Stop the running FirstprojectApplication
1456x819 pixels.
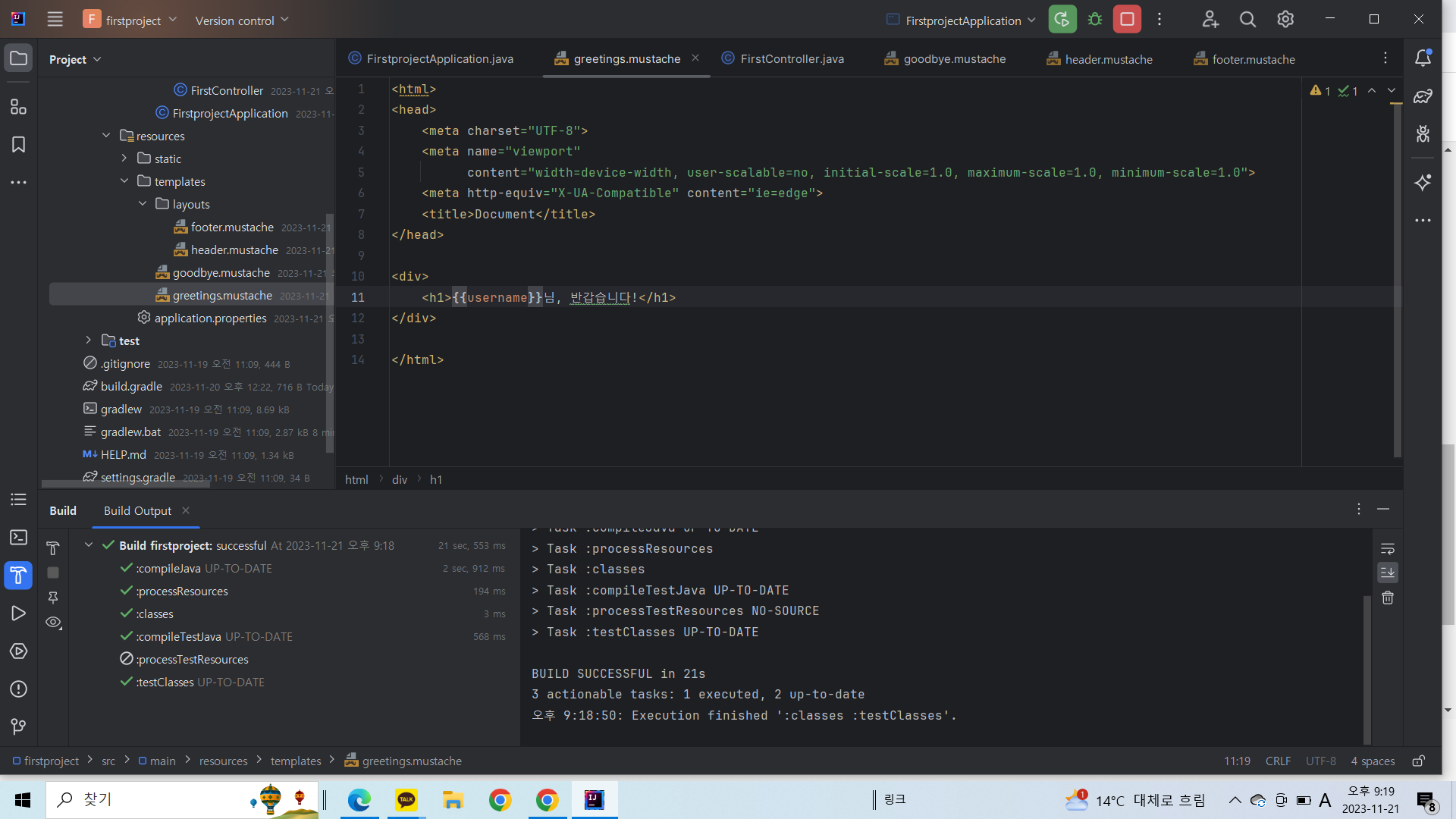click(1127, 20)
